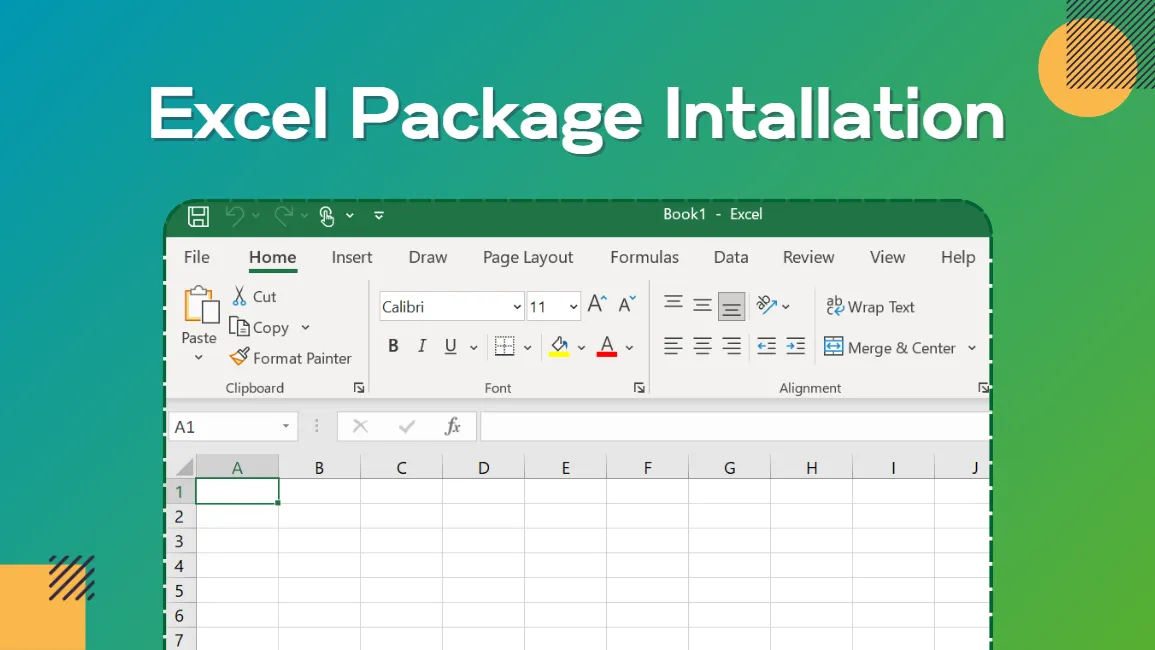This screenshot has width=1155, height=650.
Task: Click the Paste clipboard icon
Action: [x=200, y=304]
